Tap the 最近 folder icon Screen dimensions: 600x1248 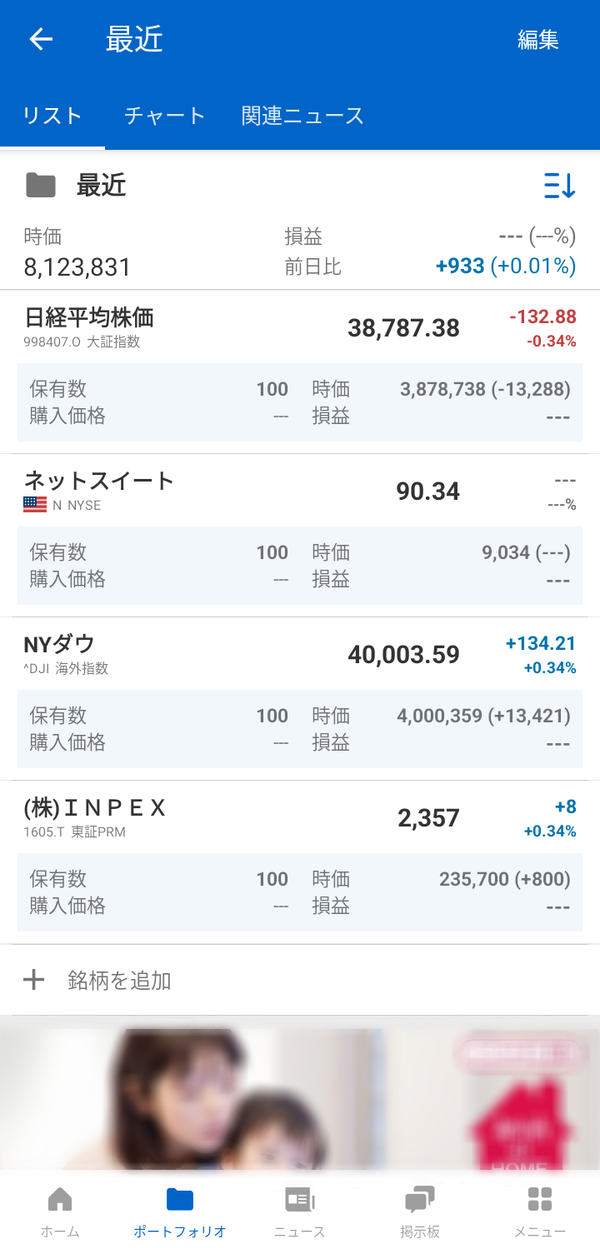tap(40, 185)
